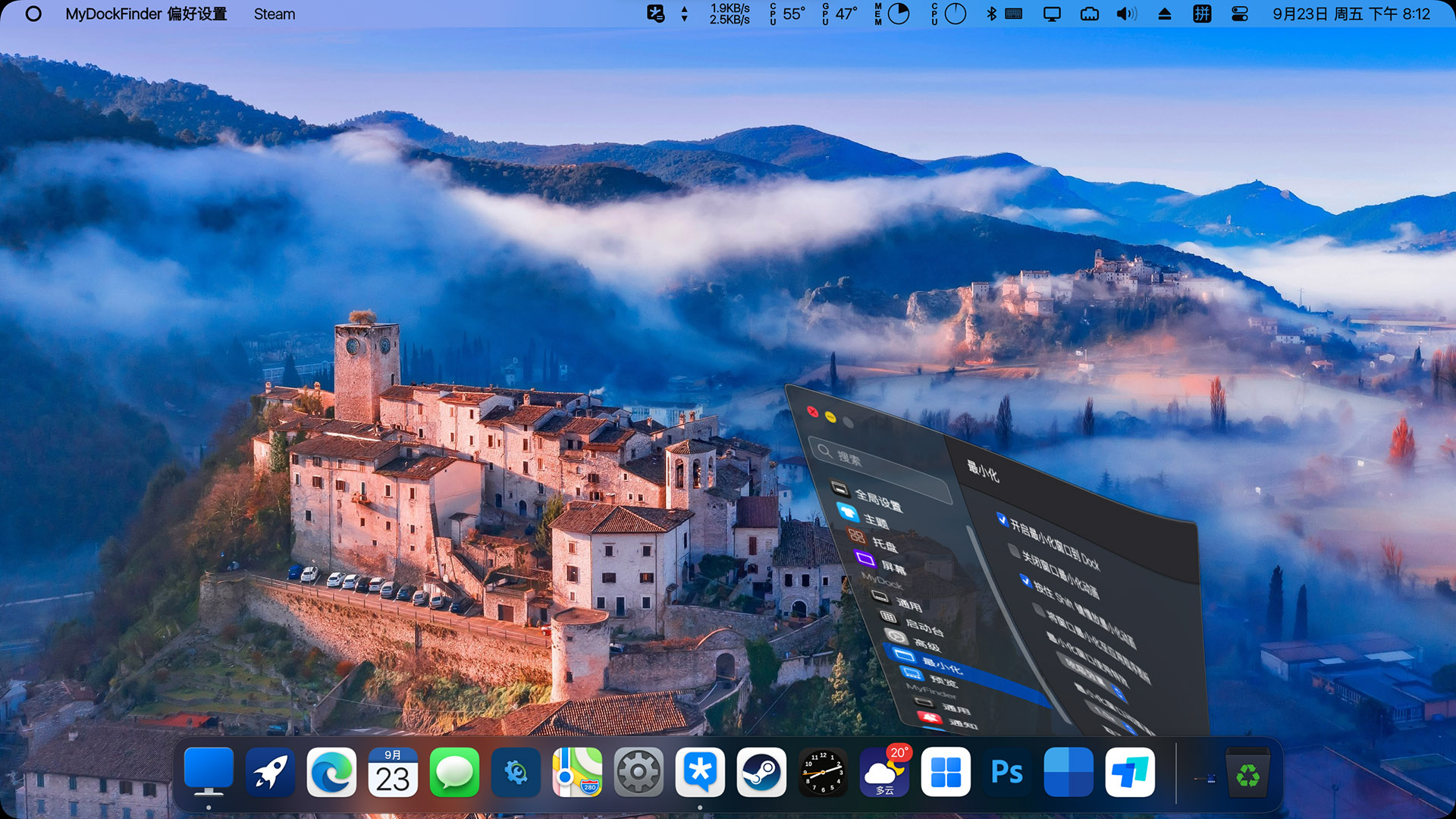Click the Launchpad rocket icon in the Dock
This screenshot has height=819, width=1456.
[270, 772]
